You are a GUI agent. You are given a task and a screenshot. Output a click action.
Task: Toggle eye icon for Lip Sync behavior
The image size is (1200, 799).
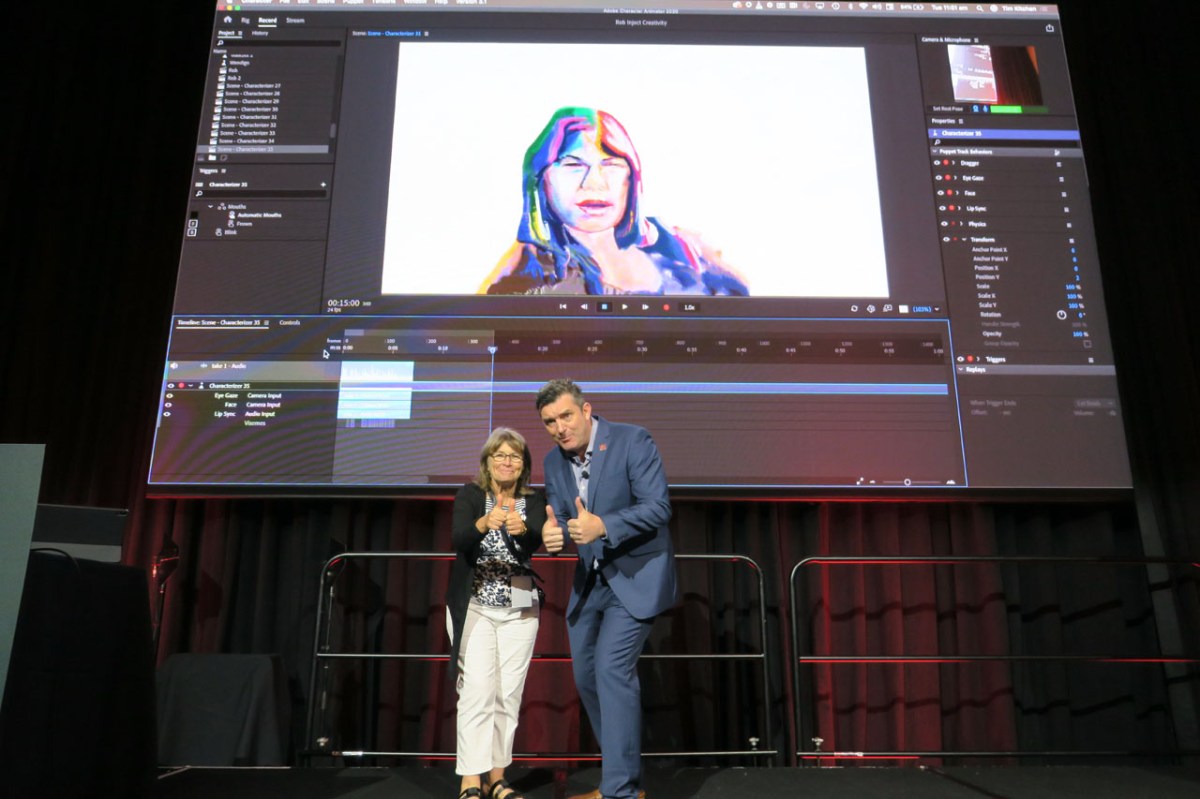click(941, 208)
